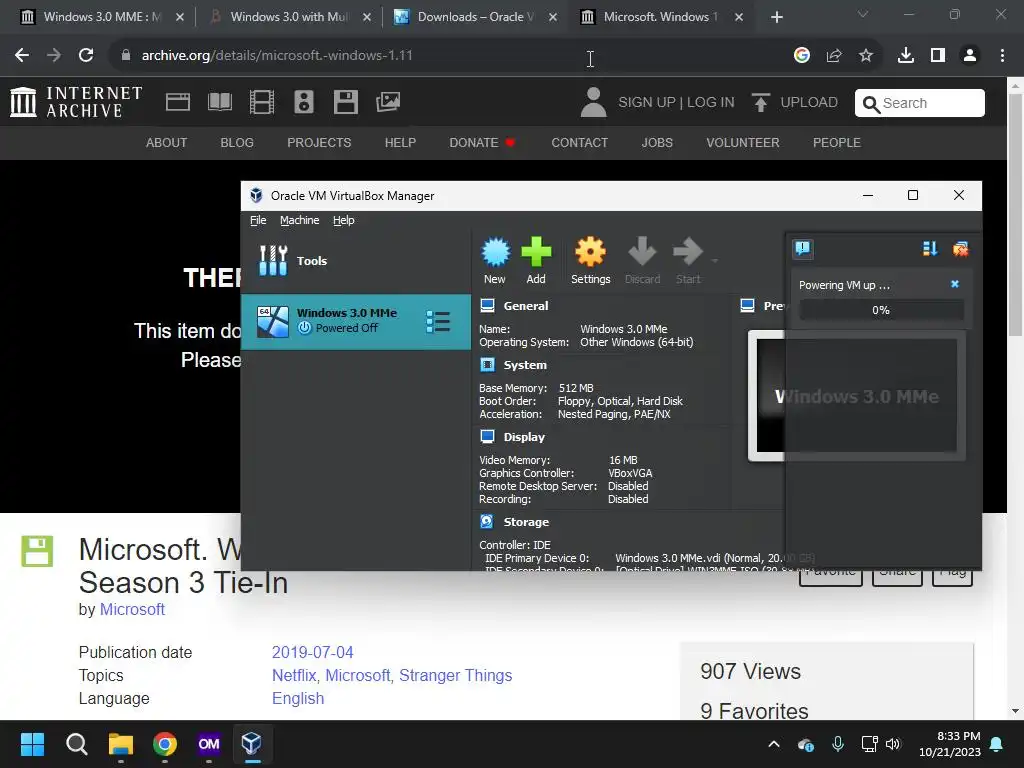The height and width of the screenshot is (768, 1024).
Task: Open Internet Archive web icon
Action: 178,102
